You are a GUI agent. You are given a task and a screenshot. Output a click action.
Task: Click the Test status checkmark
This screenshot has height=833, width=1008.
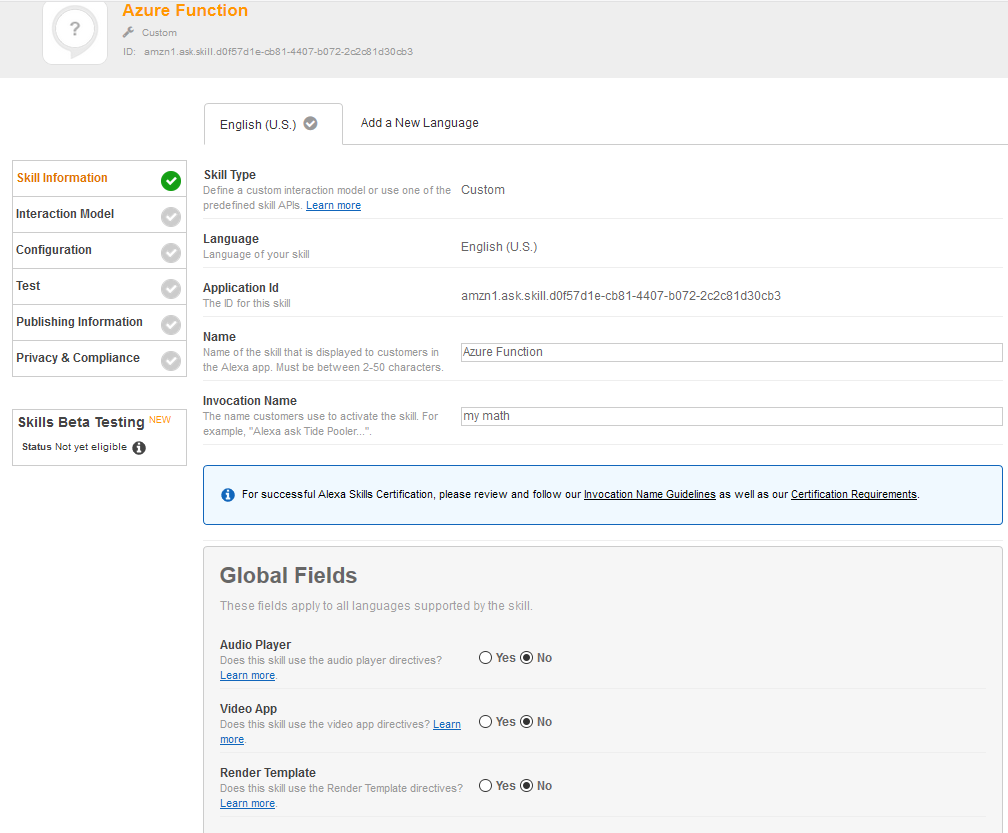tap(171, 289)
